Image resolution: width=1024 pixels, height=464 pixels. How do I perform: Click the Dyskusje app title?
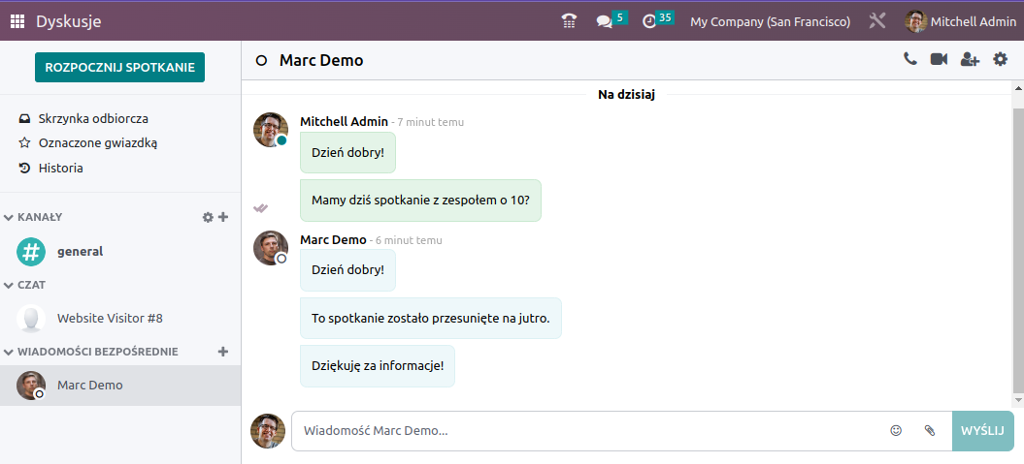pos(69,22)
